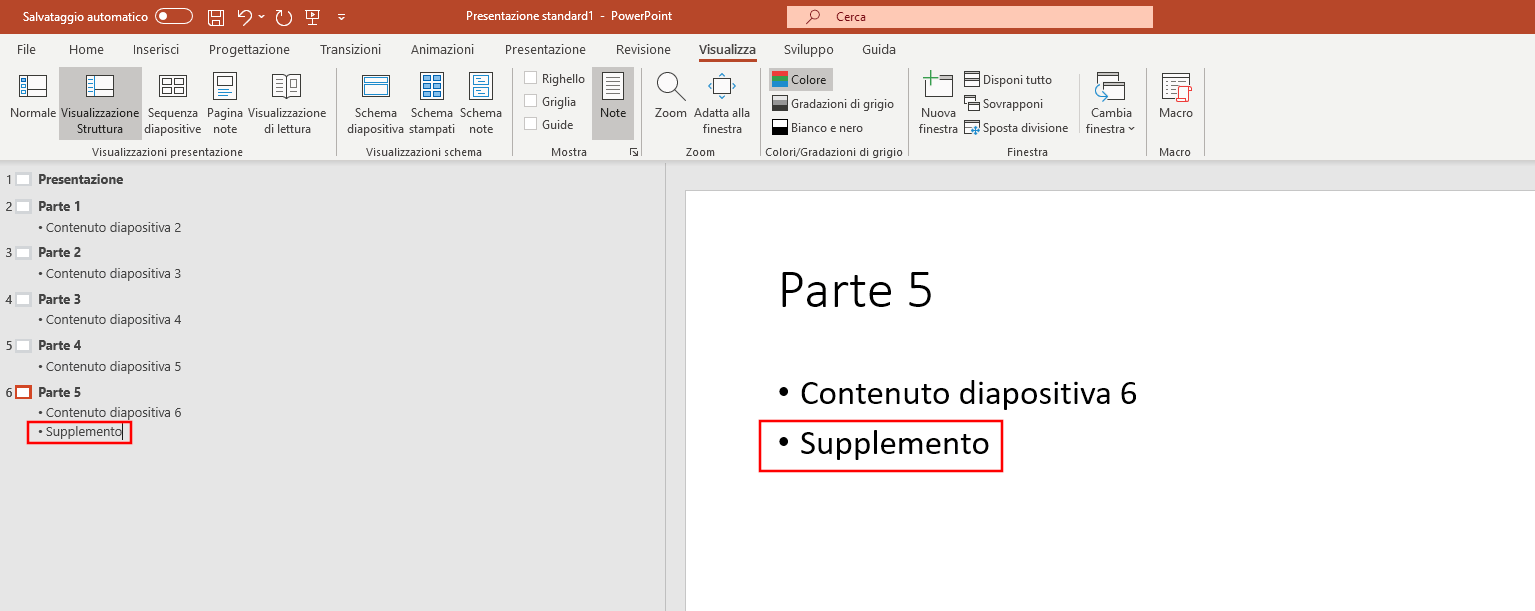Open Mostra group dialog launcher
The width and height of the screenshot is (1535, 611).
[x=633, y=152]
